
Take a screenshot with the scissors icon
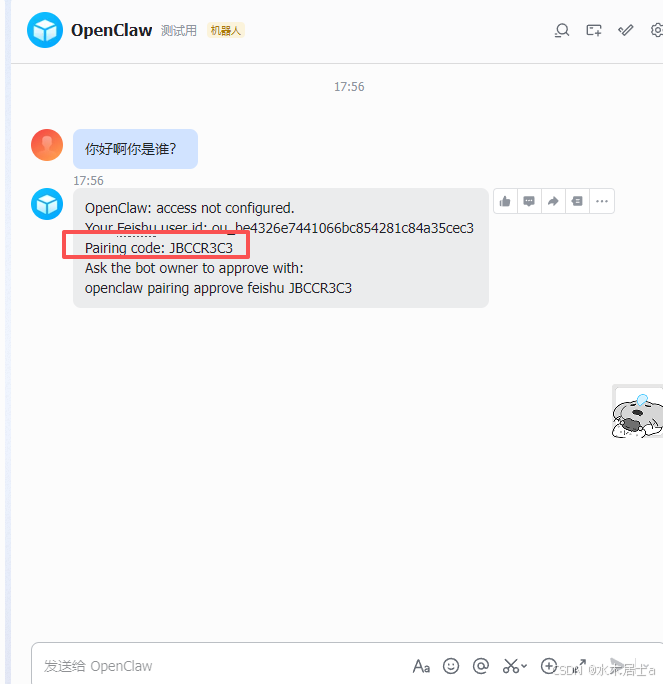click(510, 666)
